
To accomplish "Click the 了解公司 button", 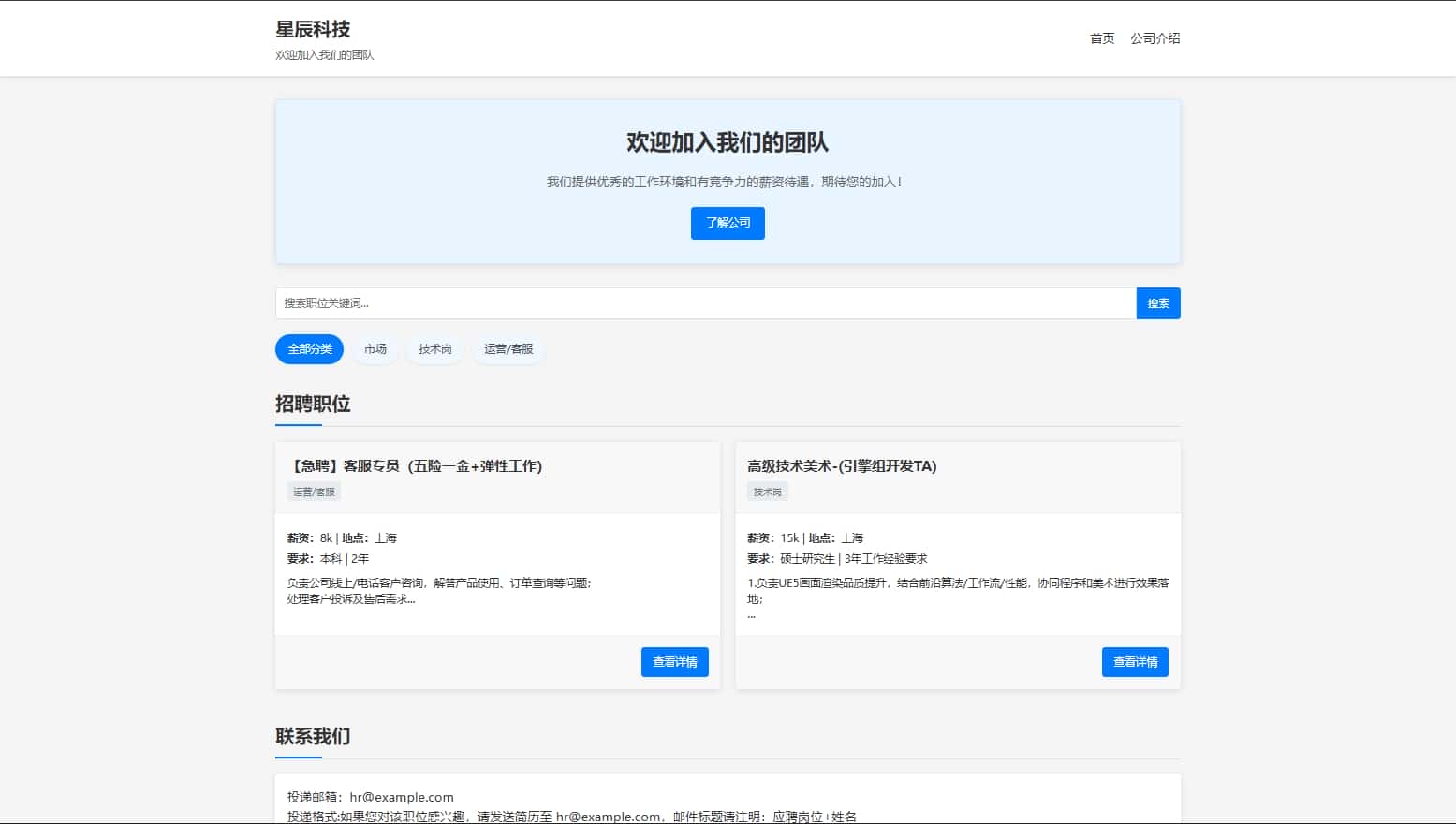I will pos(728,223).
